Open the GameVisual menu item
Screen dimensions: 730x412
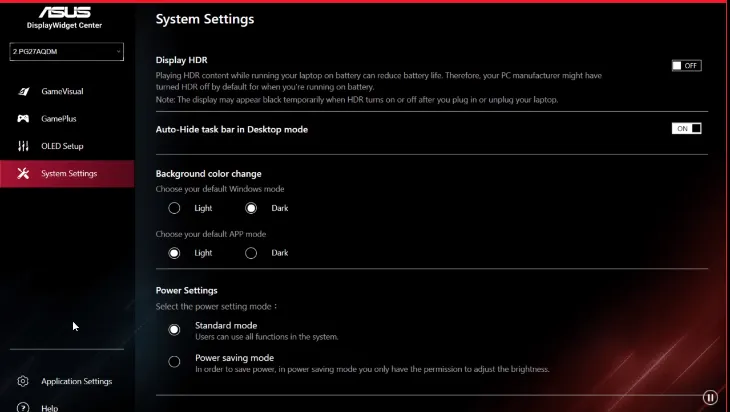[x=67, y=91]
